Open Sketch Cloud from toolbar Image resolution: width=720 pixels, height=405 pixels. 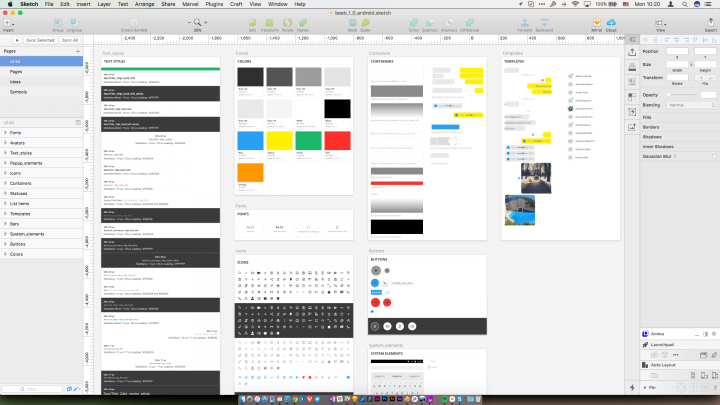611,22
